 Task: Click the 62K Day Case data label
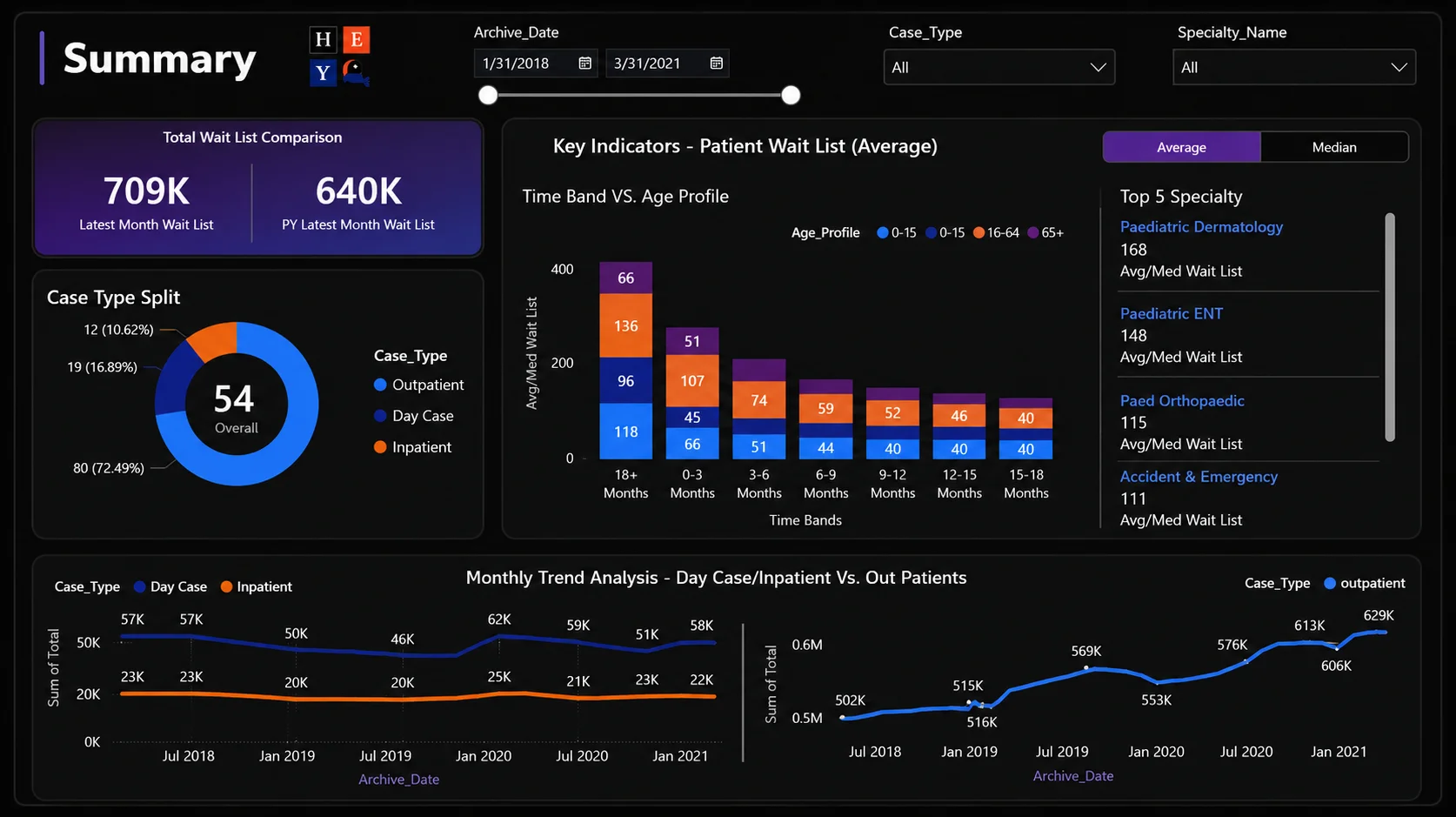pos(499,619)
